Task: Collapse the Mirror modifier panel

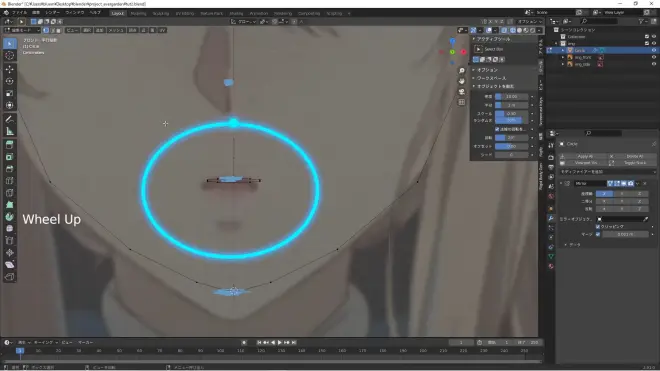Action: pos(561,184)
